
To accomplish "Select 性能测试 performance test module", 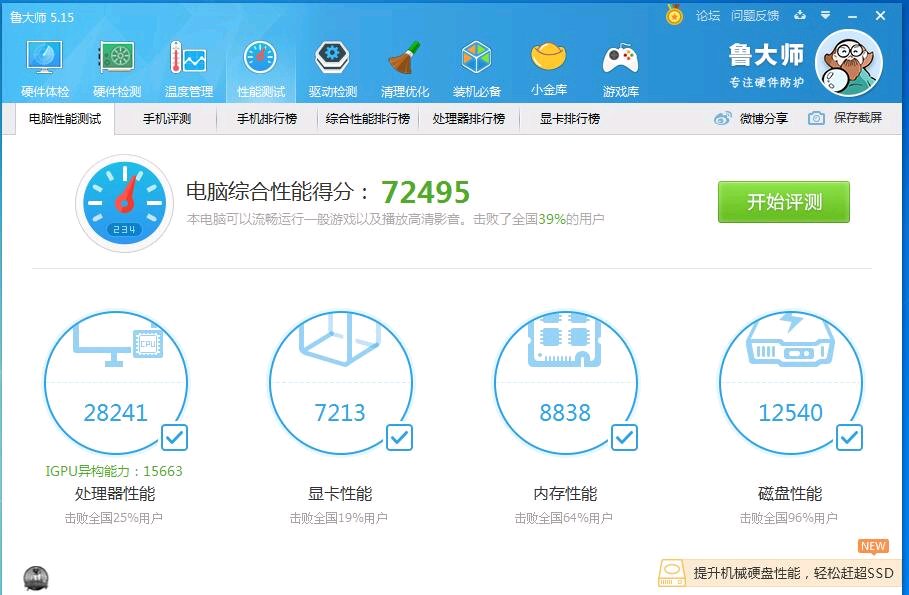I will click(x=260, y=70).
